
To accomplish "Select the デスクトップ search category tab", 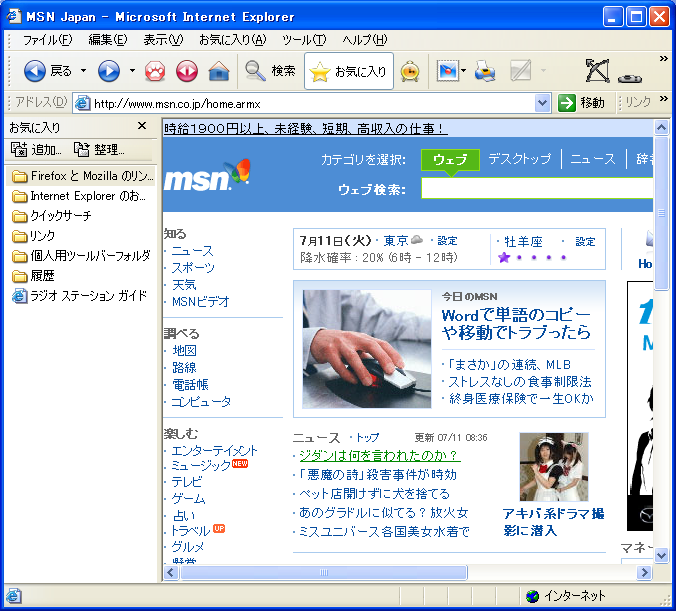I will click(520, 159).
